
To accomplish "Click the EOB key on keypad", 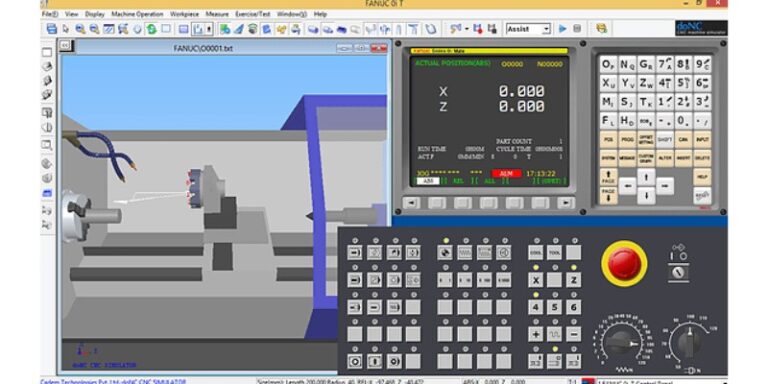I will [646, 120].
